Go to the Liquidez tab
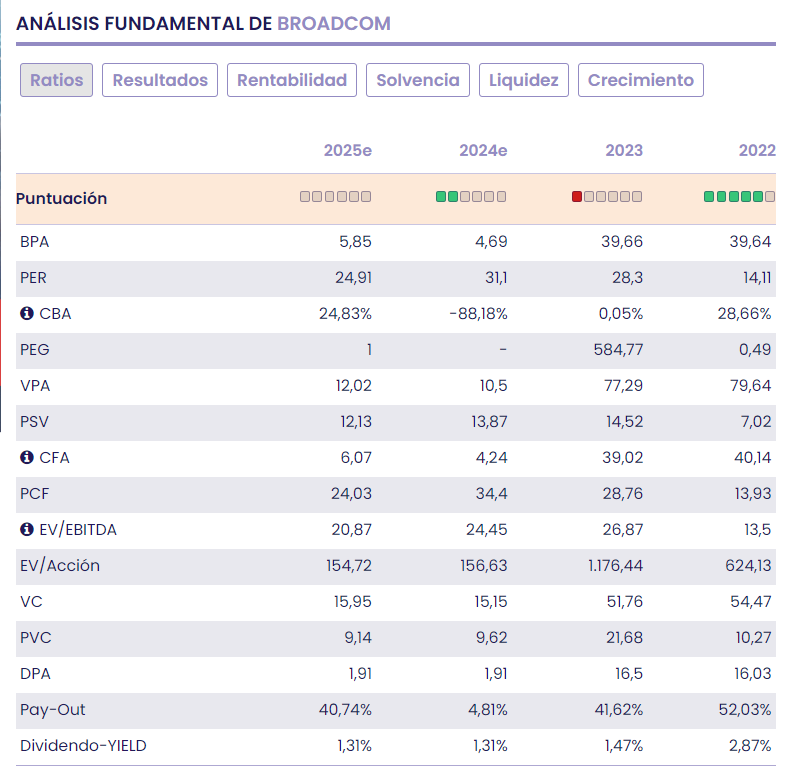The height and width of the screenshot is (776, 791). point(524,80)
